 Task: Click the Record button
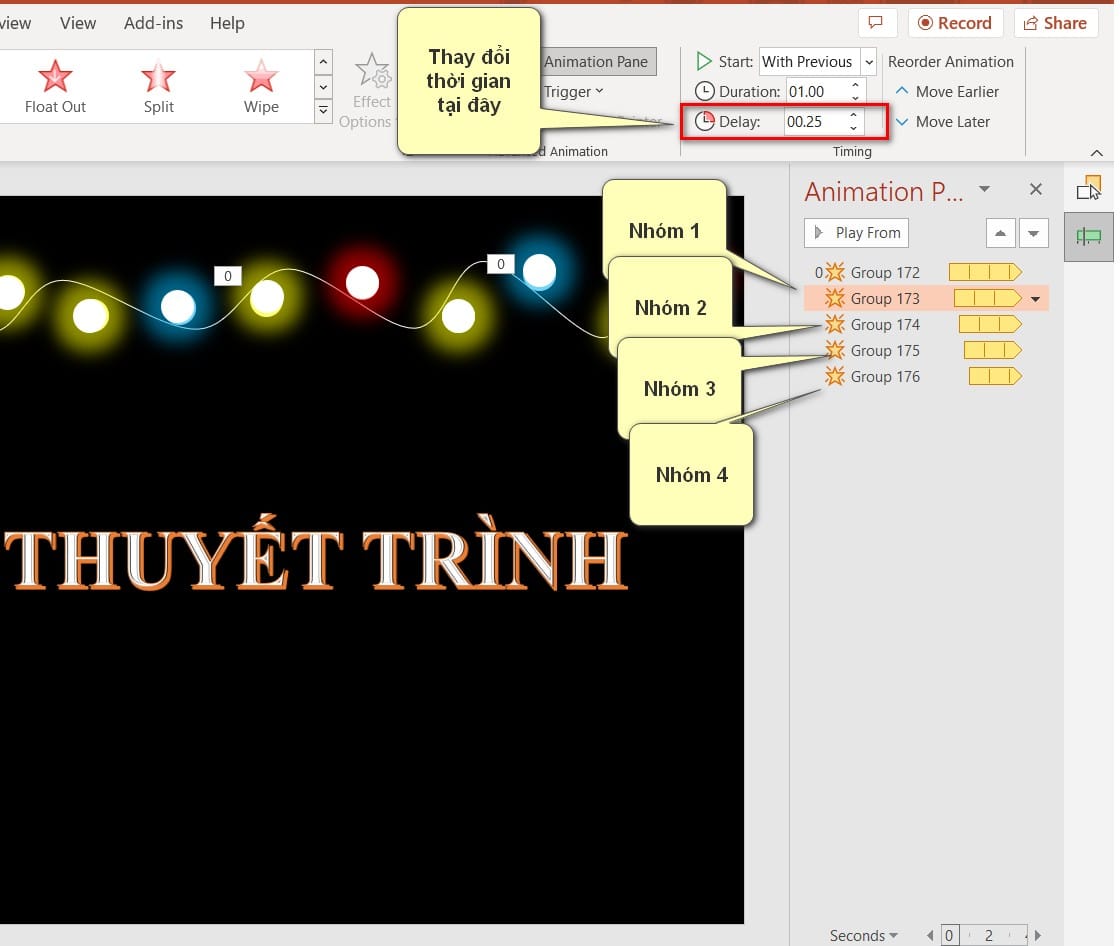[956, 23]
